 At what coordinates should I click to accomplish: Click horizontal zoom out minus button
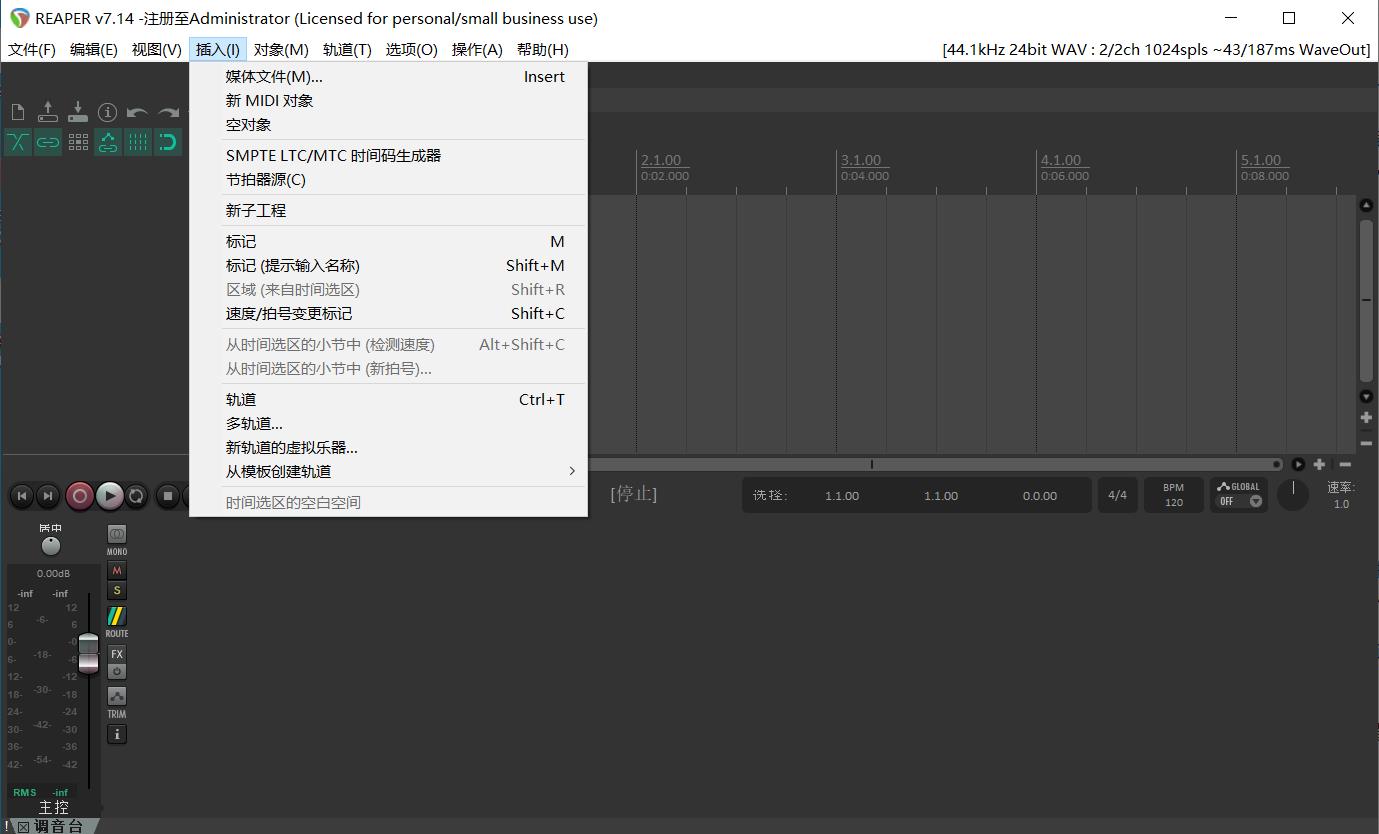pyautogui.click(x=1345, y=464)
